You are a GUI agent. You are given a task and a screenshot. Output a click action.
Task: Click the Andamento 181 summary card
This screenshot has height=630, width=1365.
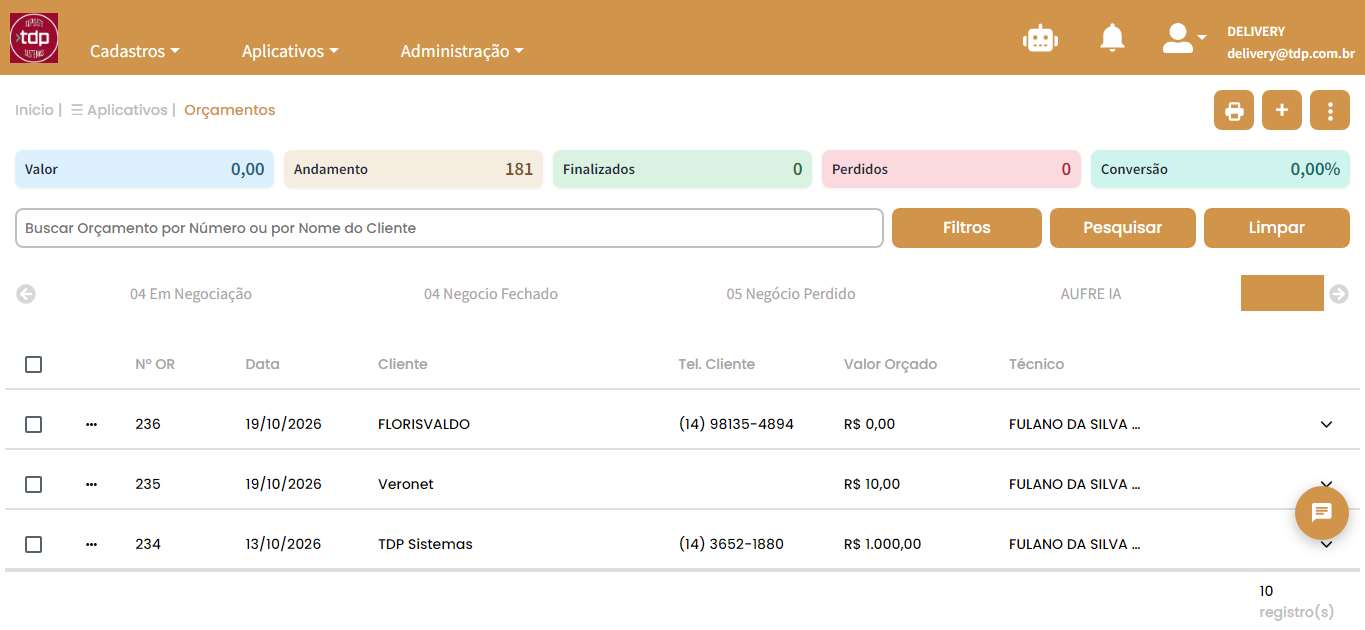[413, 169]
